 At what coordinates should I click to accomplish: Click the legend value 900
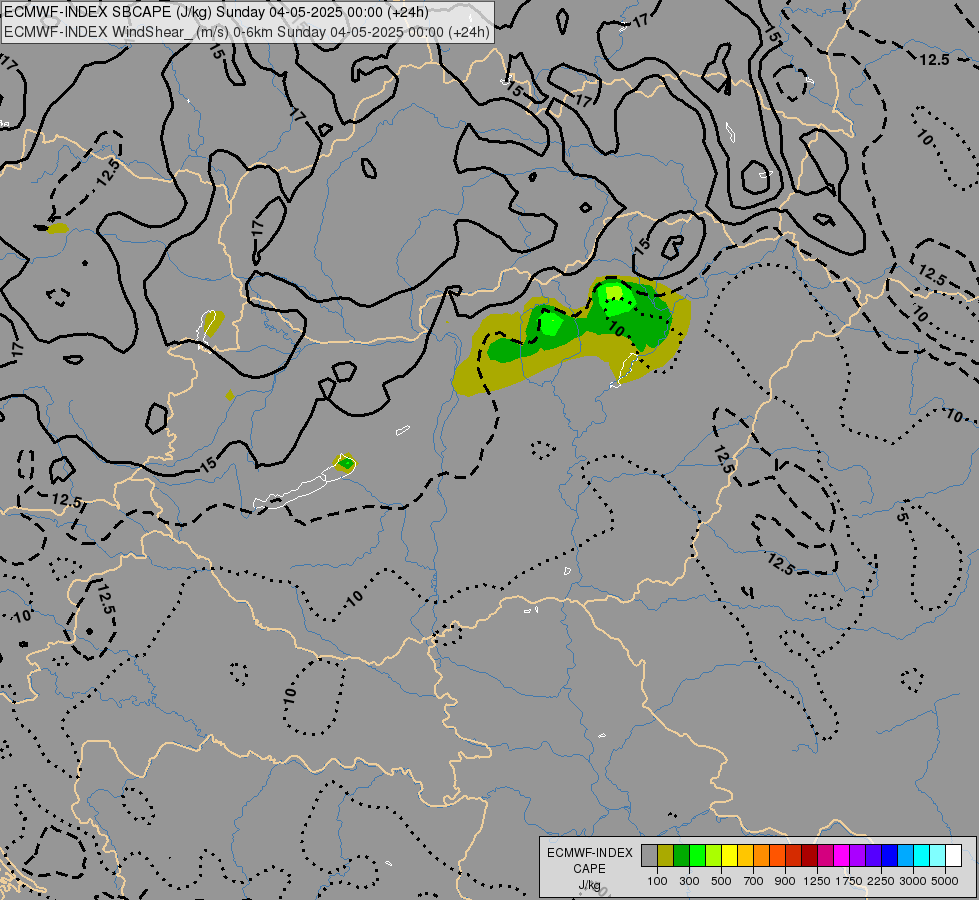click(785, 881)
